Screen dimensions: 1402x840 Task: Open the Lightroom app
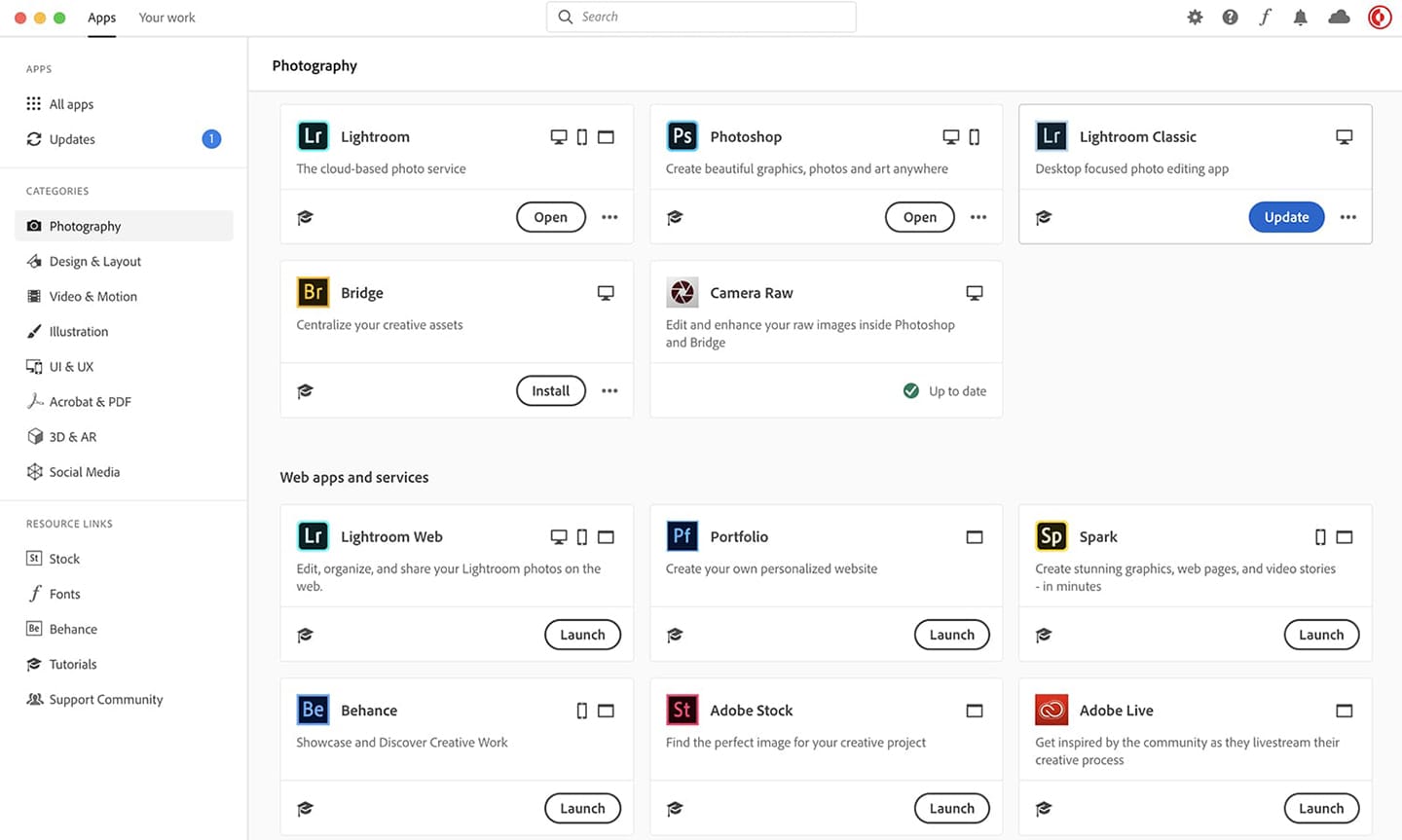(x=551, y=217)
